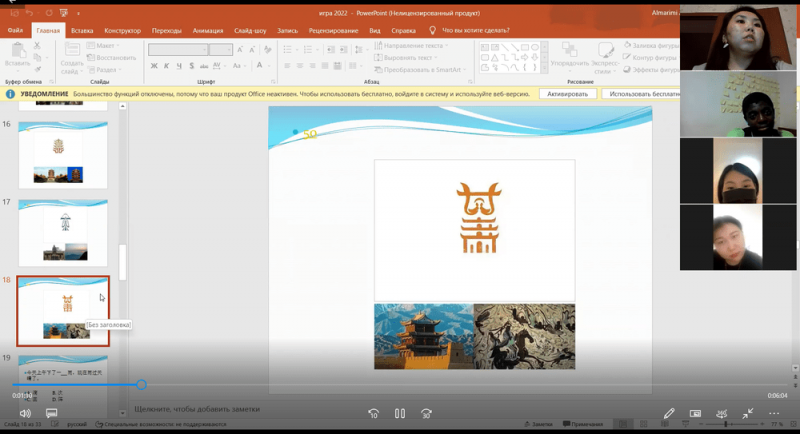Pause the video playback
This screenshot has height=434, width=800.
click(400, 414)
